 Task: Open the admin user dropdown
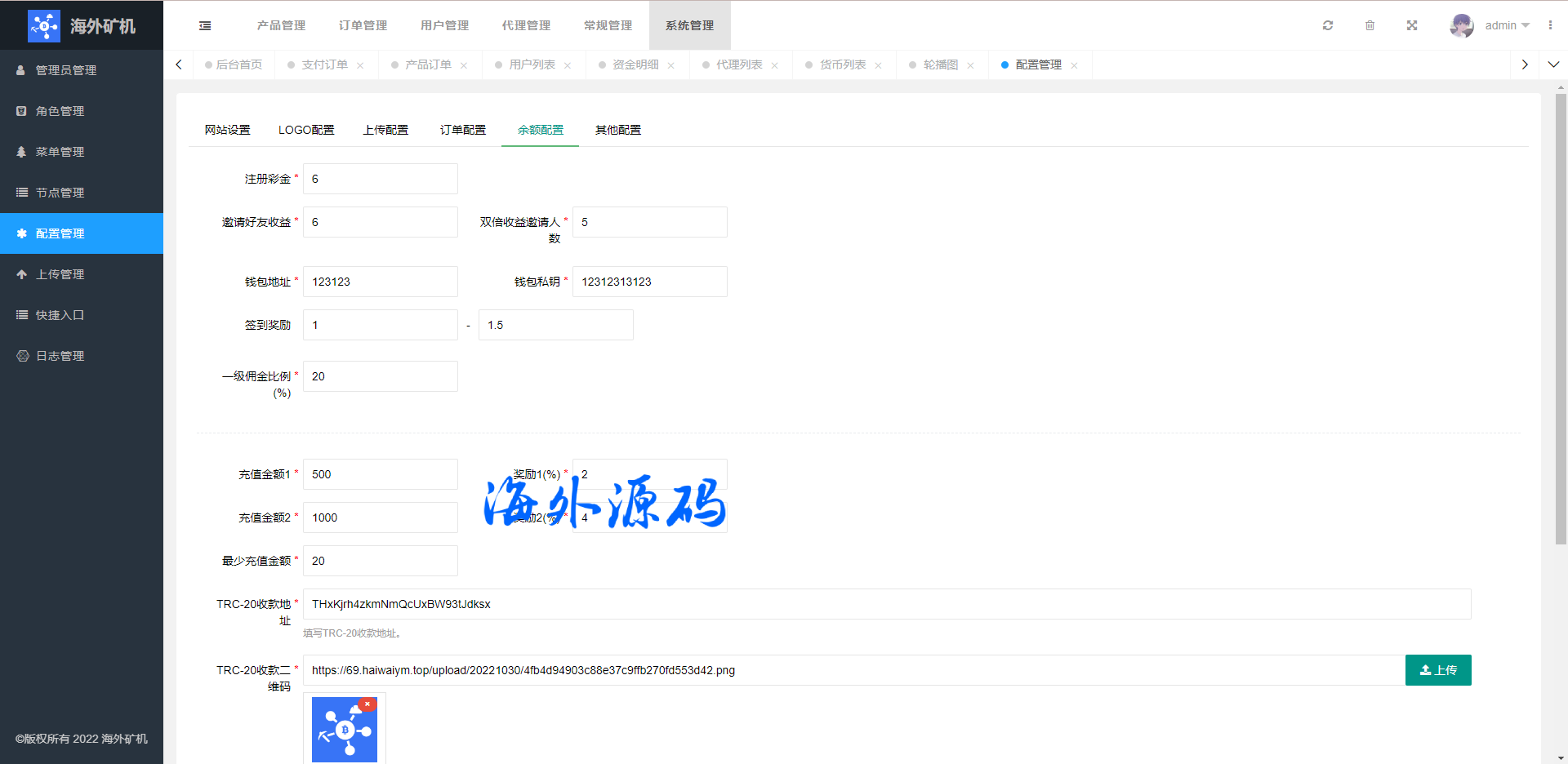[x=1507, y=25]
